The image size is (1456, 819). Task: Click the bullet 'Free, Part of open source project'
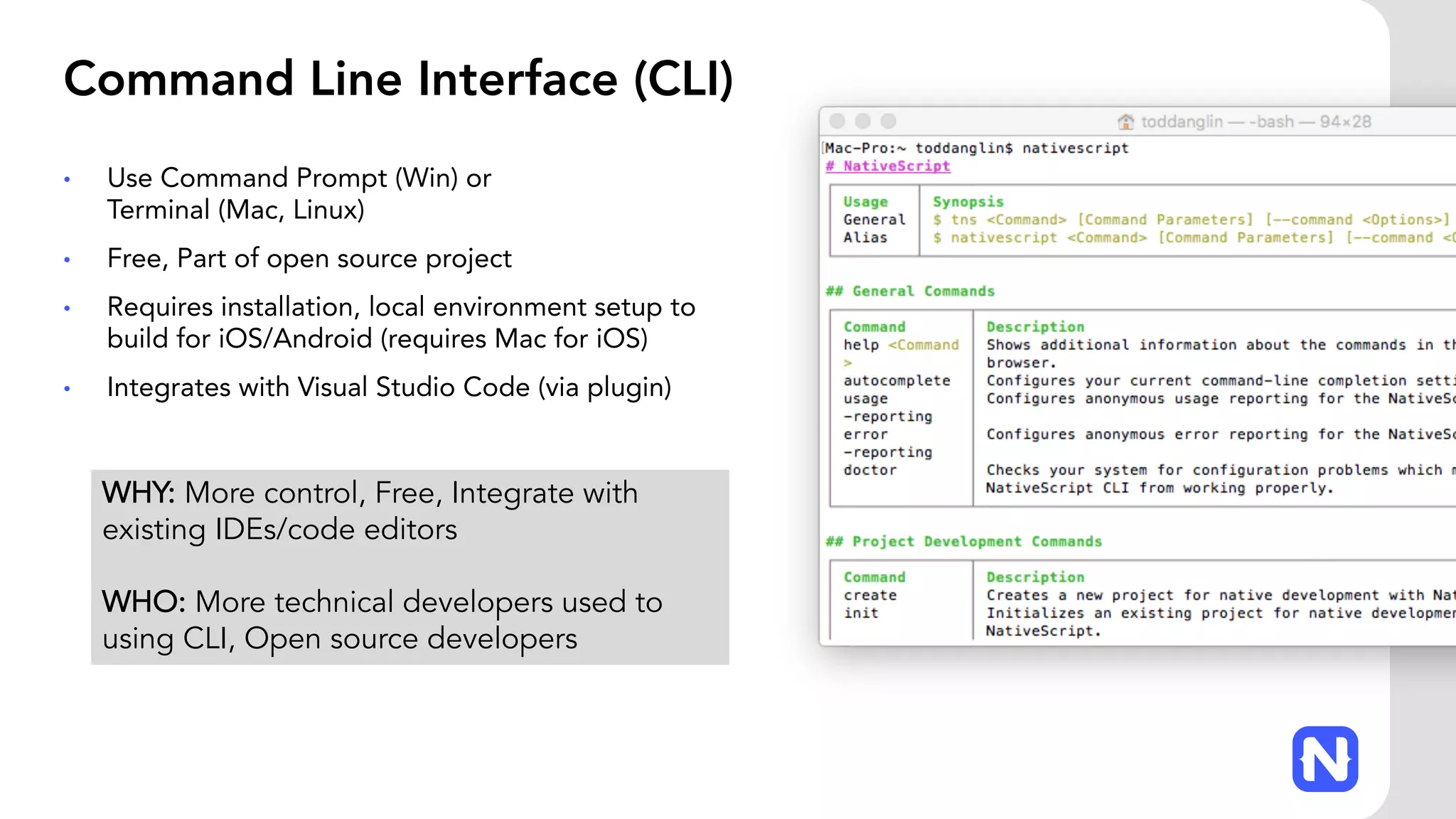[x=309, y=258]
